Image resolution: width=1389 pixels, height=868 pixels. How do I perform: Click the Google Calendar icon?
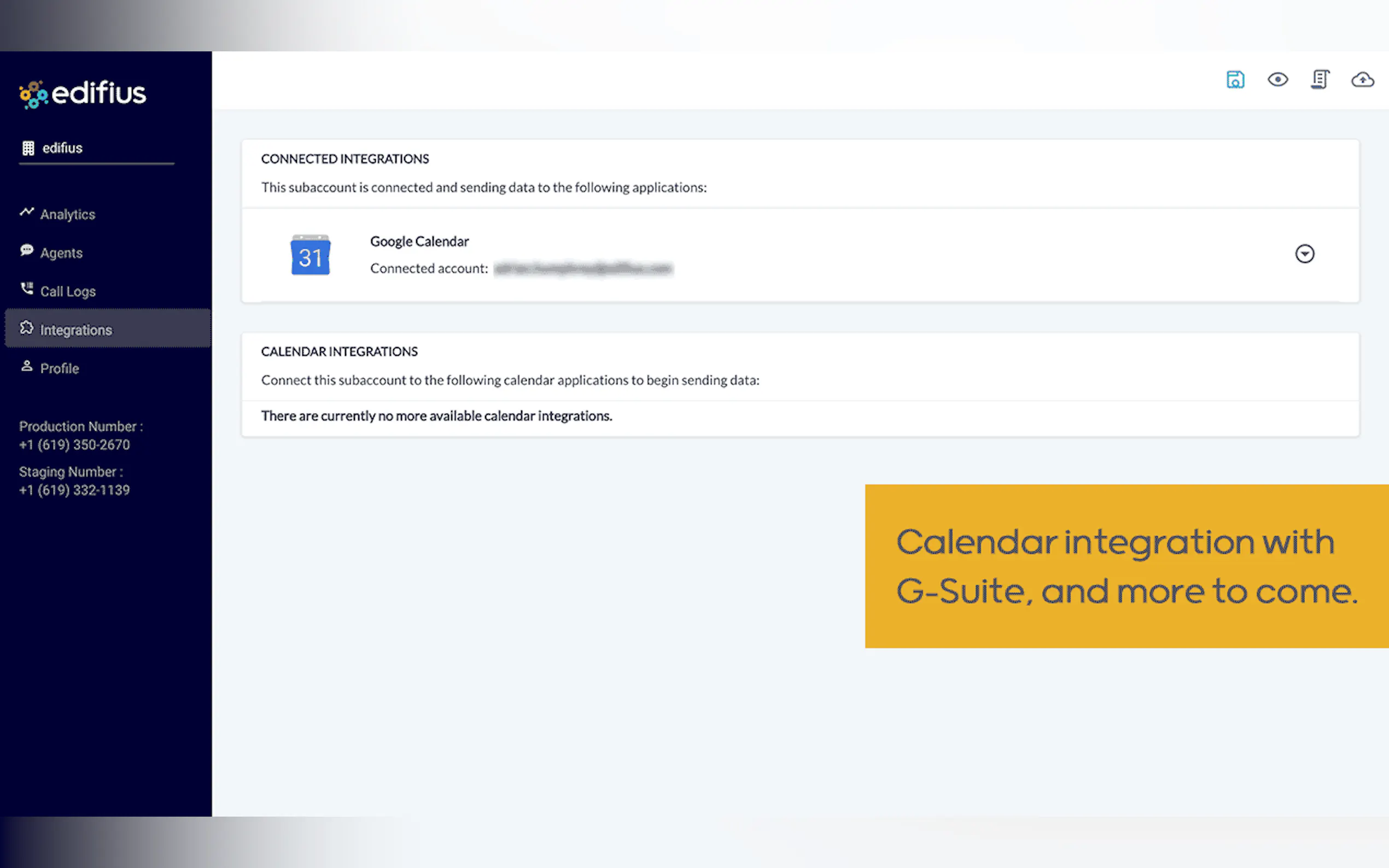[310, 255]
